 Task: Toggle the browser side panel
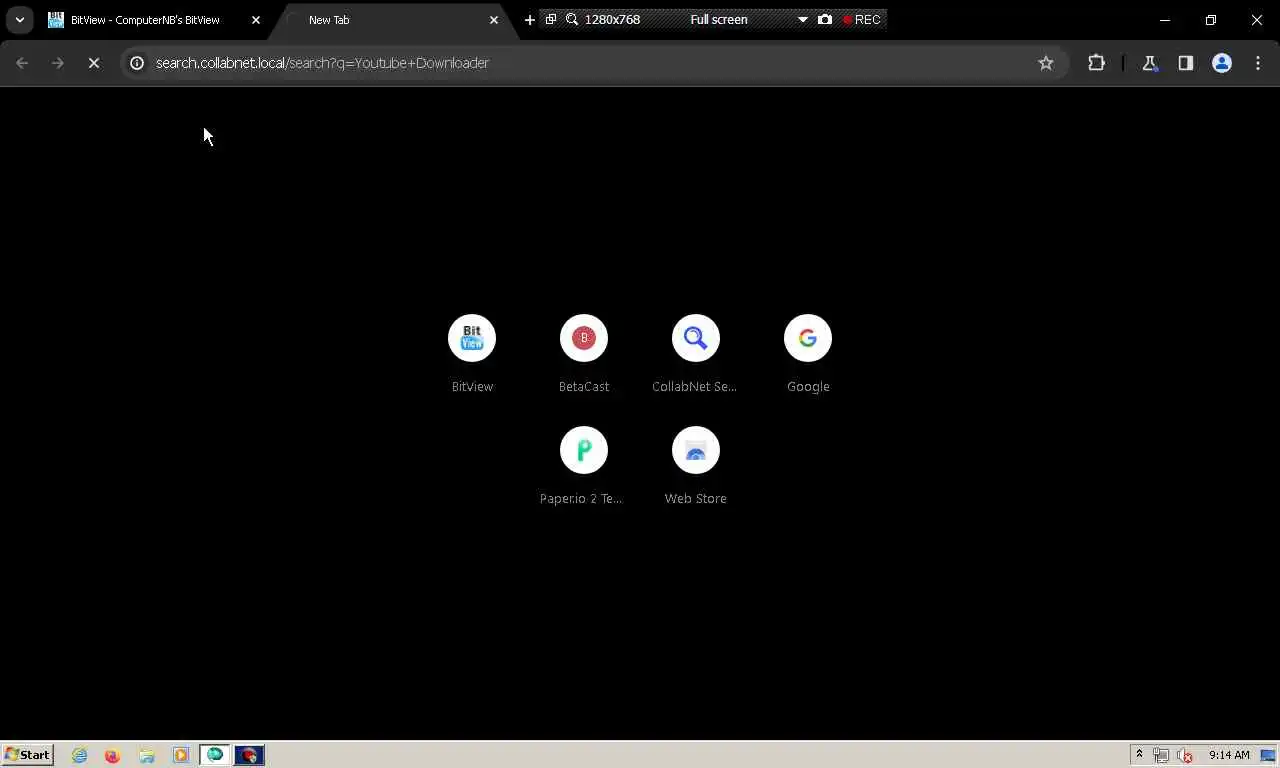point(1186,63)
